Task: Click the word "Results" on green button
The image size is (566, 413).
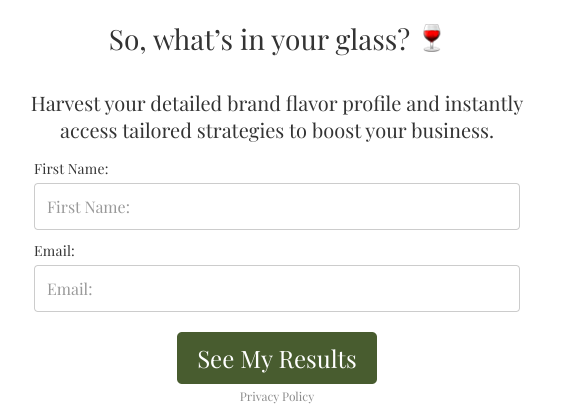Action: (317, 359)
